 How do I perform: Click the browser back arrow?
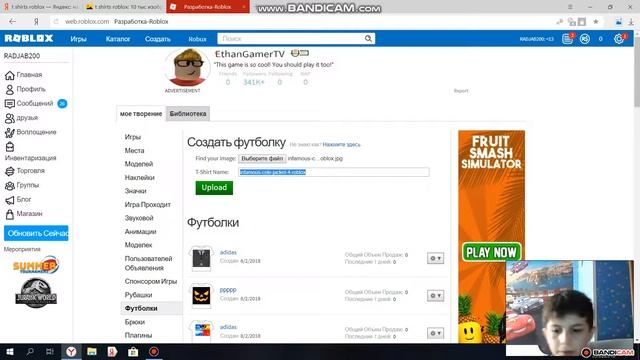13,22
